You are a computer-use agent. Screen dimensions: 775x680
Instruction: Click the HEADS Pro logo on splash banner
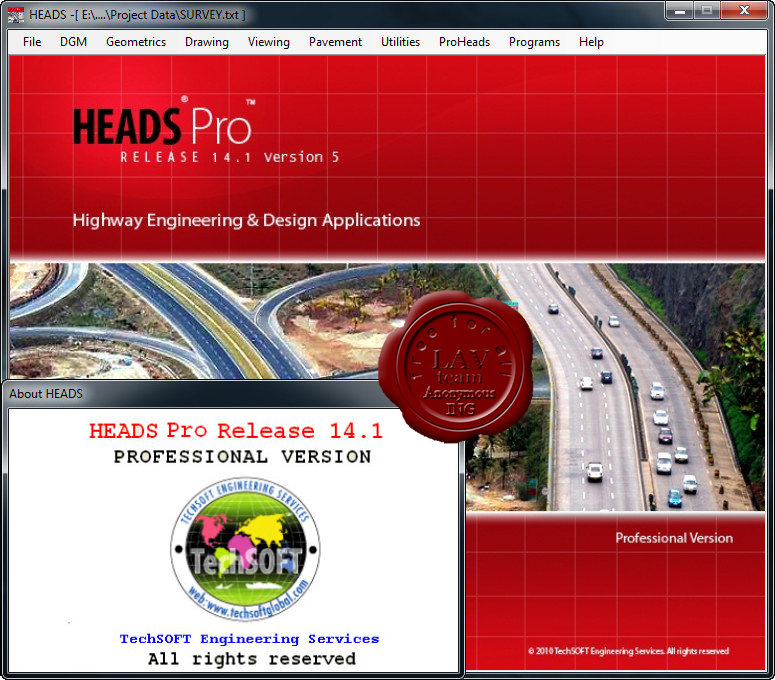pyautogui.click(x=164, y=121)
